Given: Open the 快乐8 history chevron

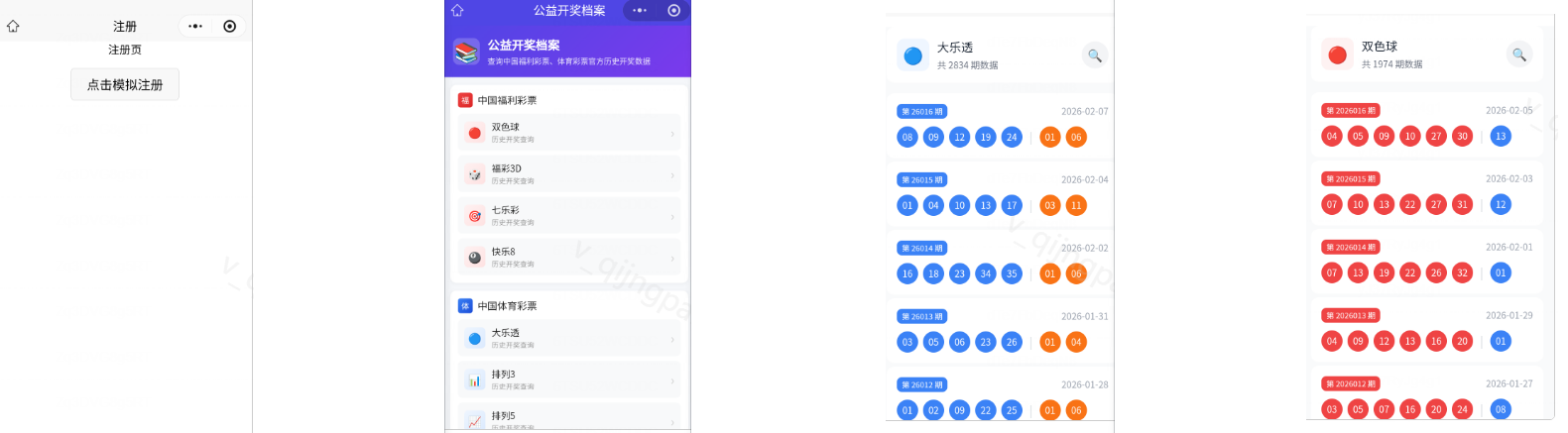Looking at the screenshot, I should (672, 258).
